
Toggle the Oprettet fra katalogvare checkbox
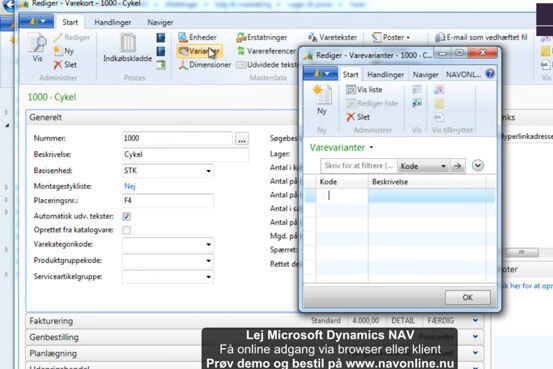coord(126,230)
